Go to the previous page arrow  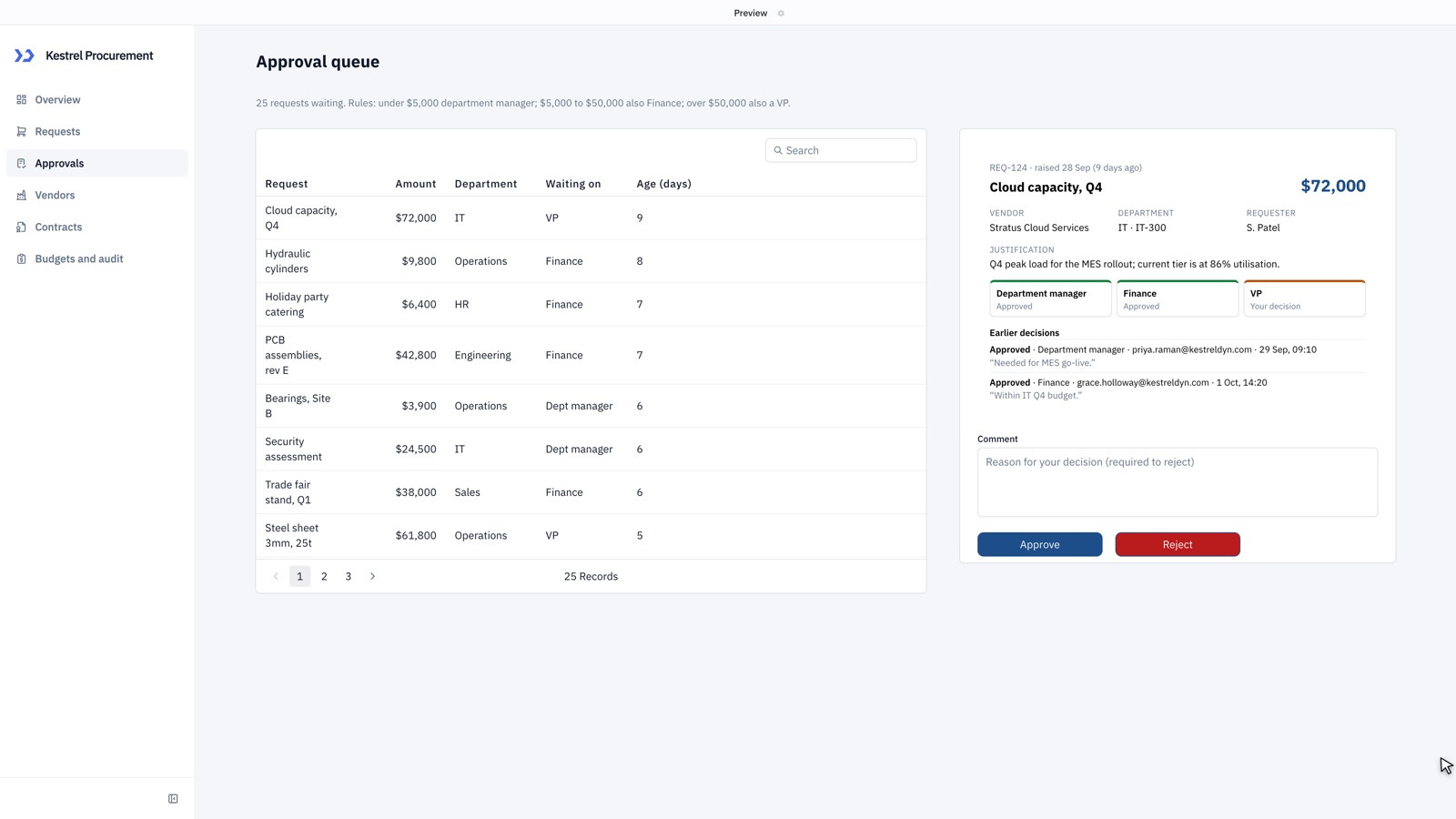(276, 576)
